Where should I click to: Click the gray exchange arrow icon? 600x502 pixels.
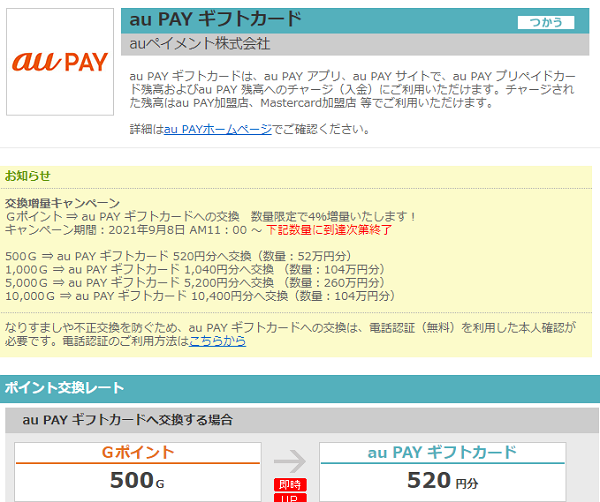click(290, 461)
